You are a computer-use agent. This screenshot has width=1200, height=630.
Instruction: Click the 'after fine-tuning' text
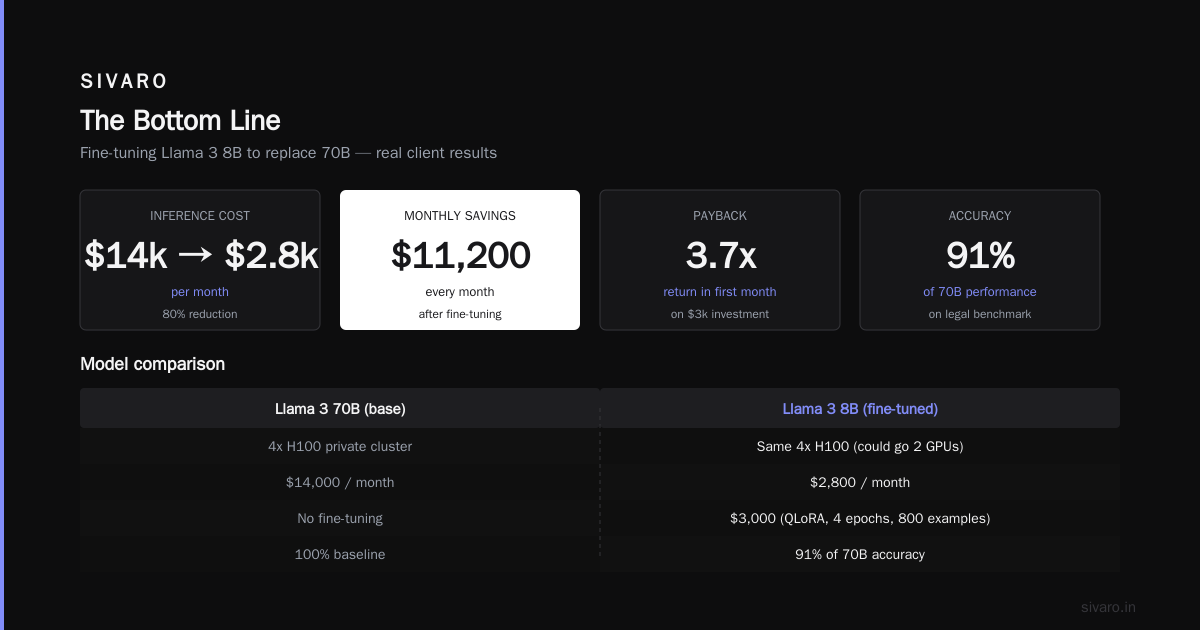click(x=460, y=314)
